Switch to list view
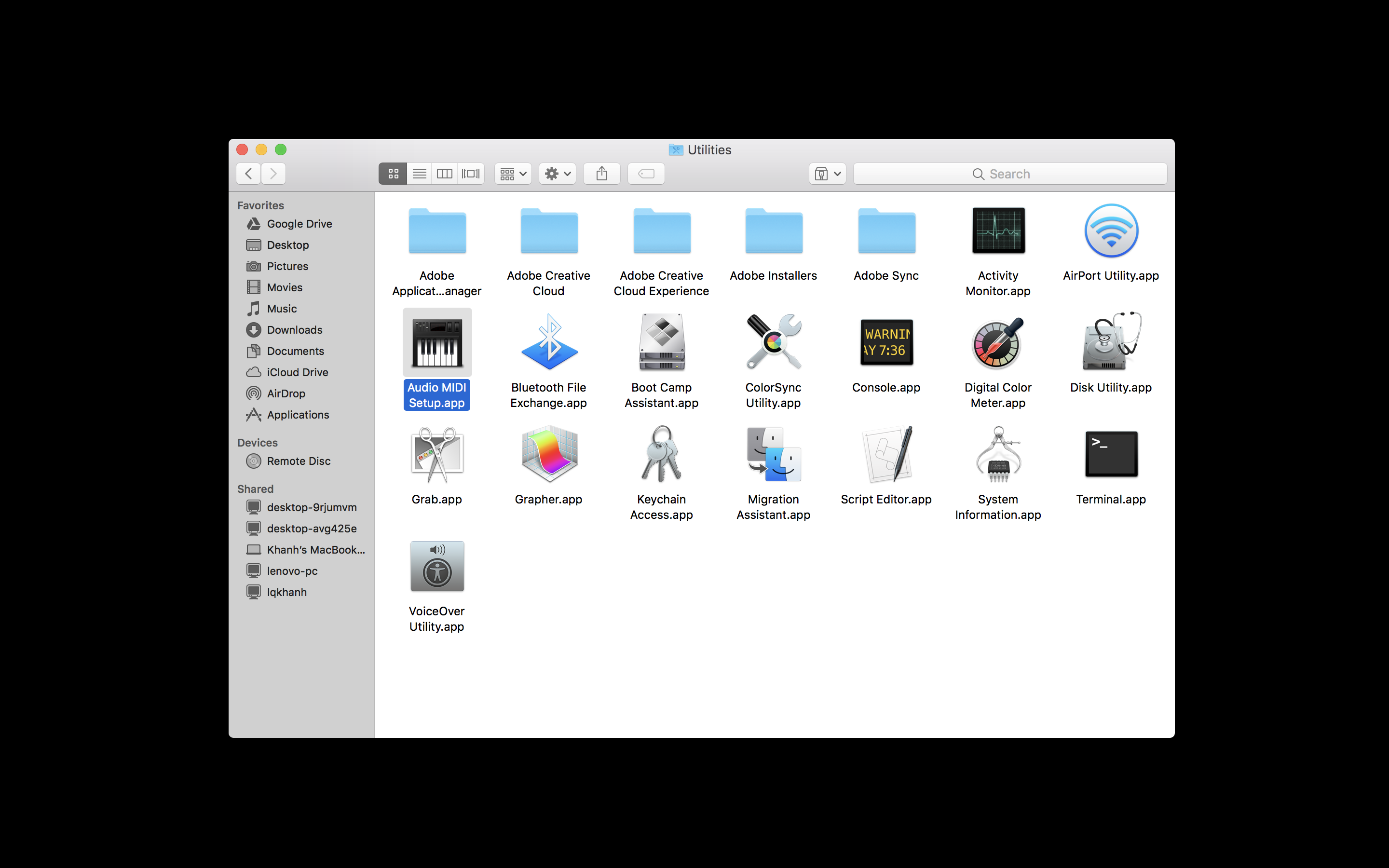This screenshot has height=868, width=1389. click(x=420, y=174)
